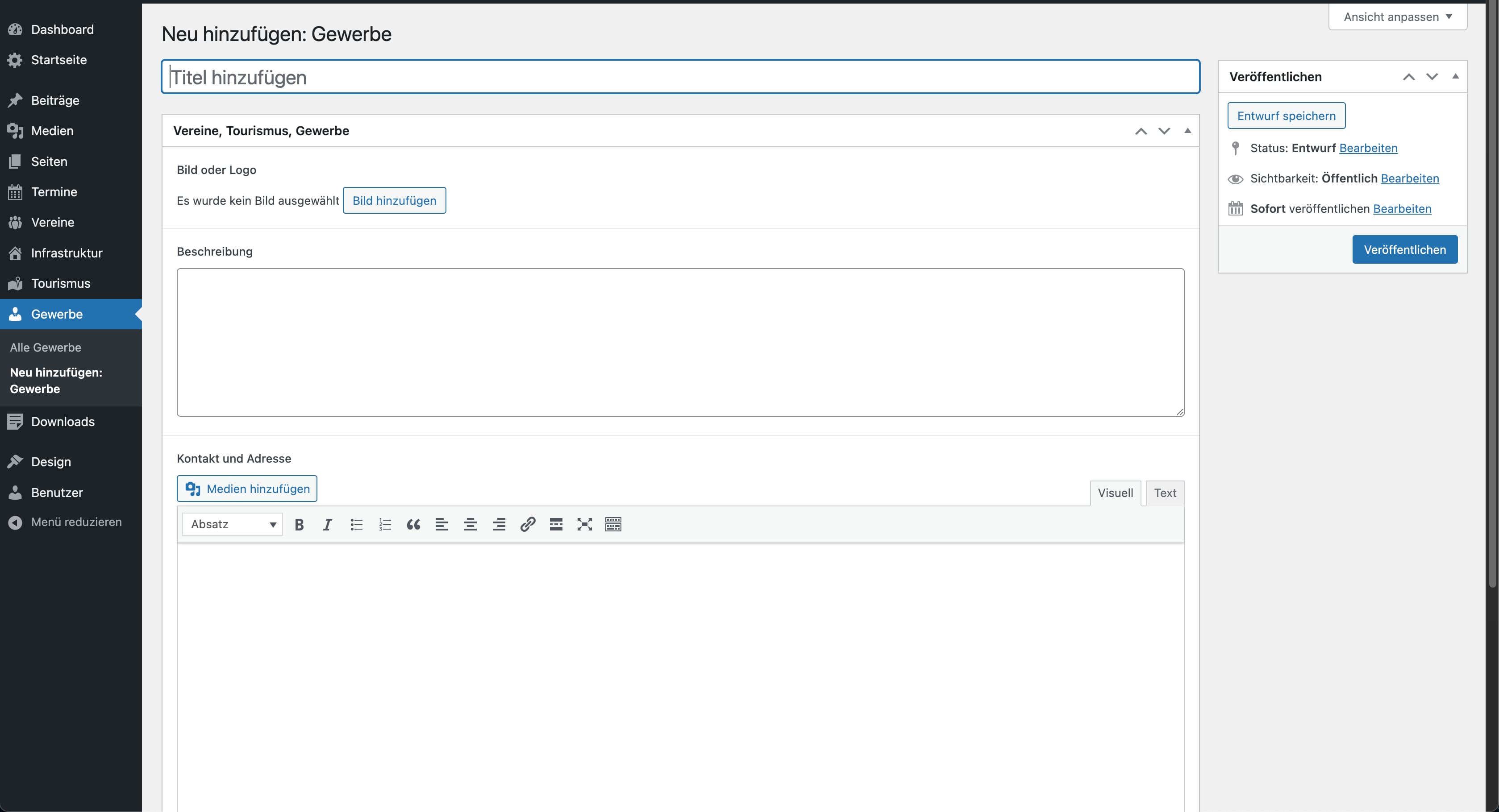Expand the Ansicht anpassen screen options

point(1397,17)
